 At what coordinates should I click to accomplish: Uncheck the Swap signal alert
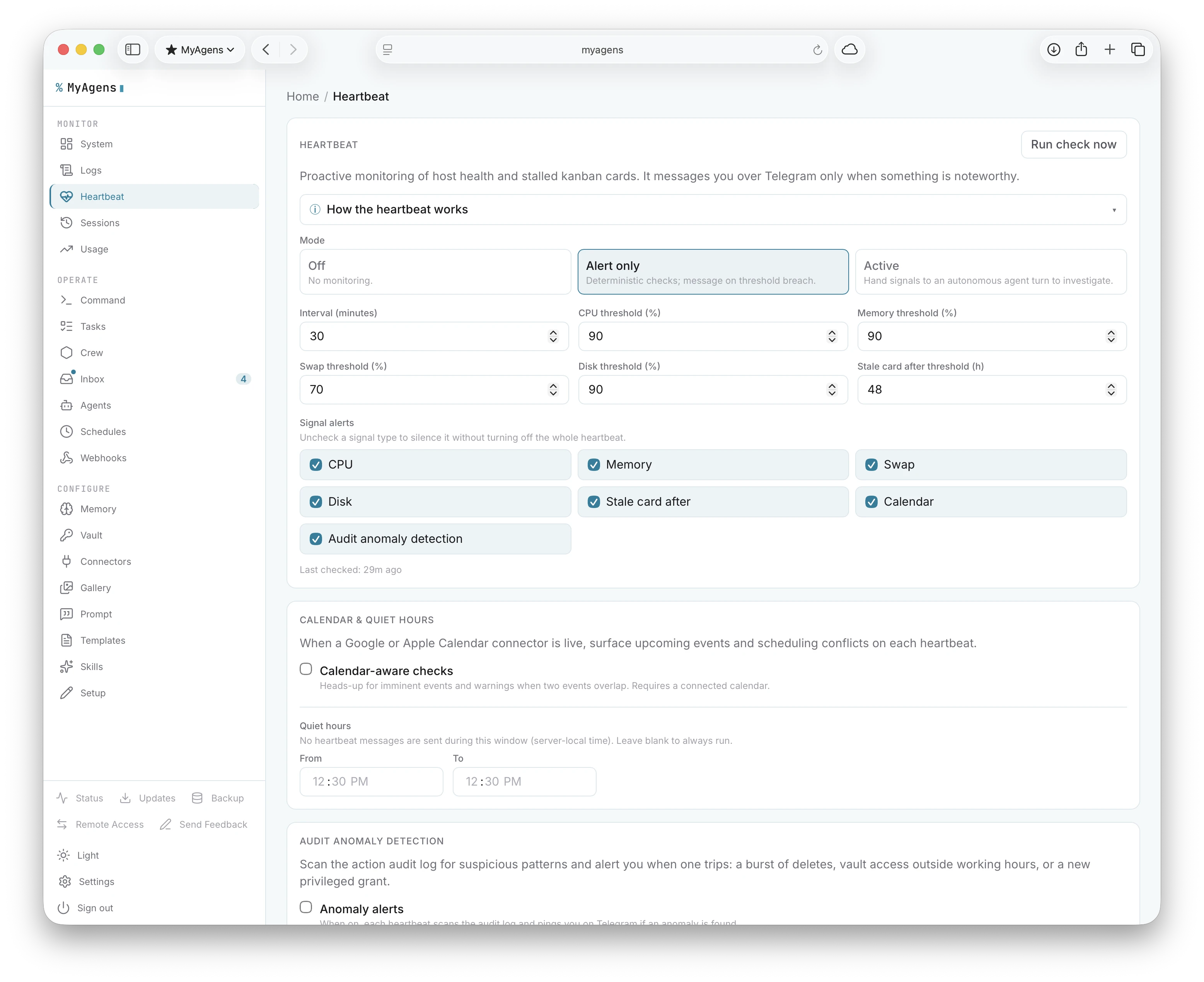coord(871,465)
